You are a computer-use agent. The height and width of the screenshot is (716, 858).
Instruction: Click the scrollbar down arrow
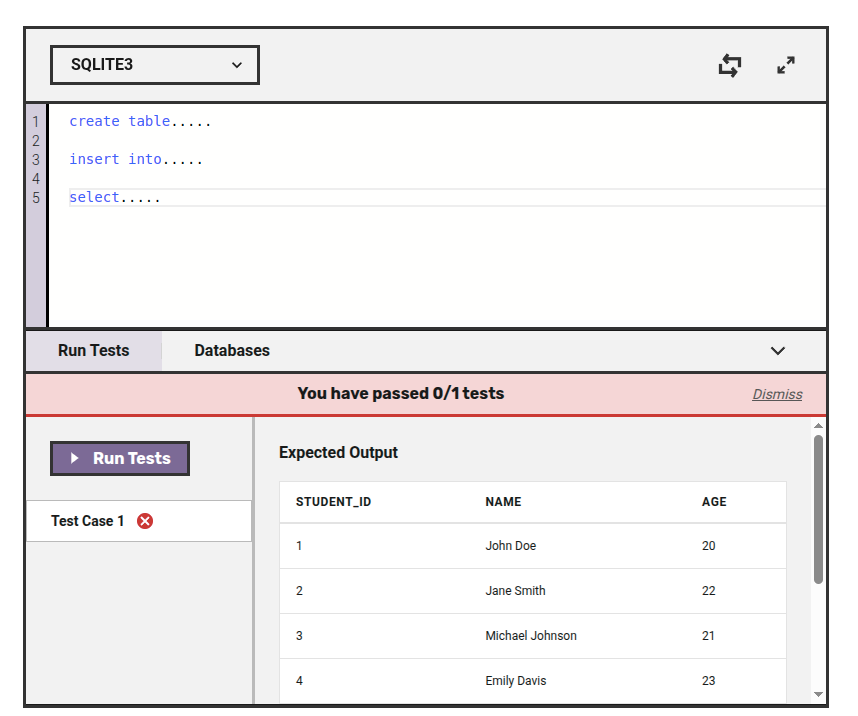click(818, 694)
